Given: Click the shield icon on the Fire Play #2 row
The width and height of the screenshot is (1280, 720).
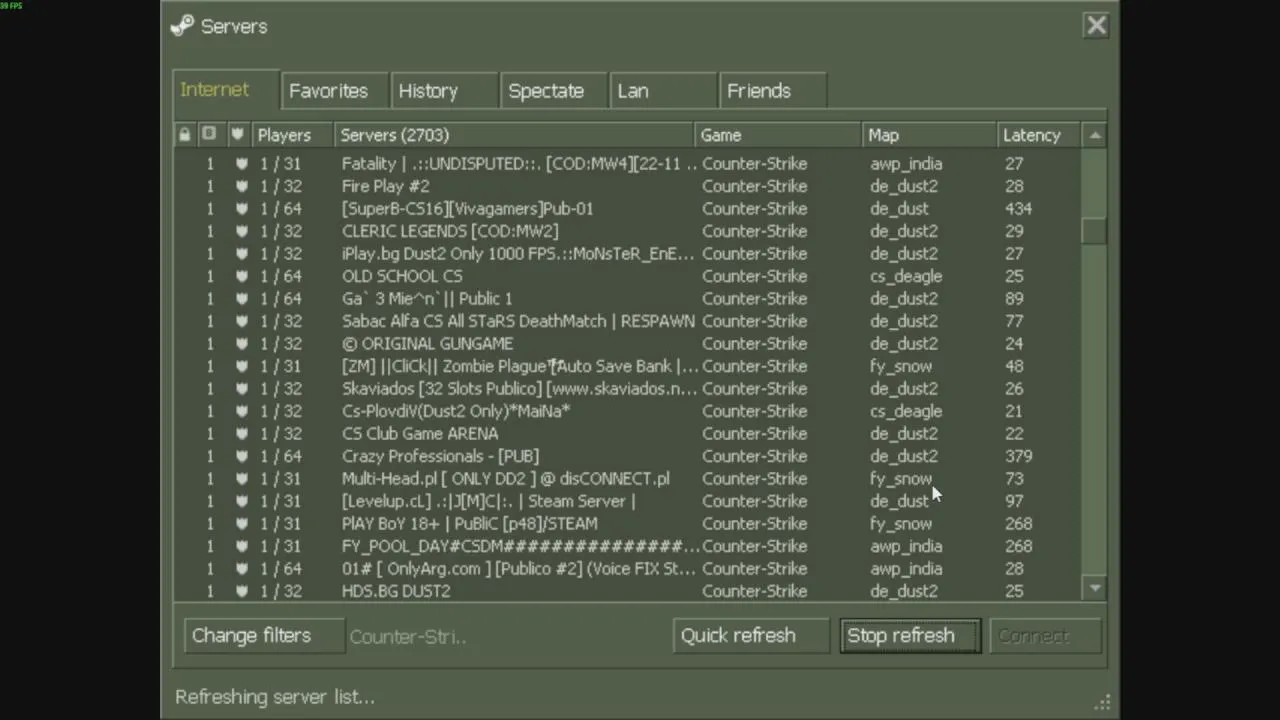Looking at the screenshot, I should pyautogui.click(x=241, y=186).
